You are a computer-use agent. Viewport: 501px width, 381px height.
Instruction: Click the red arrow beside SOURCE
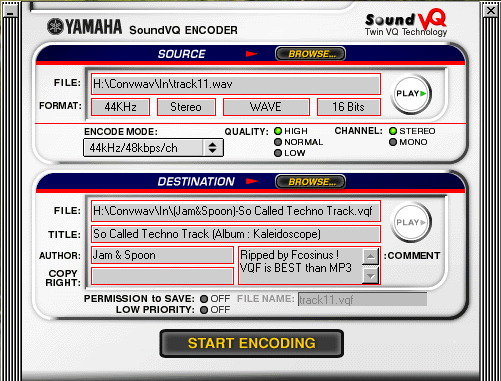[252, 54]
